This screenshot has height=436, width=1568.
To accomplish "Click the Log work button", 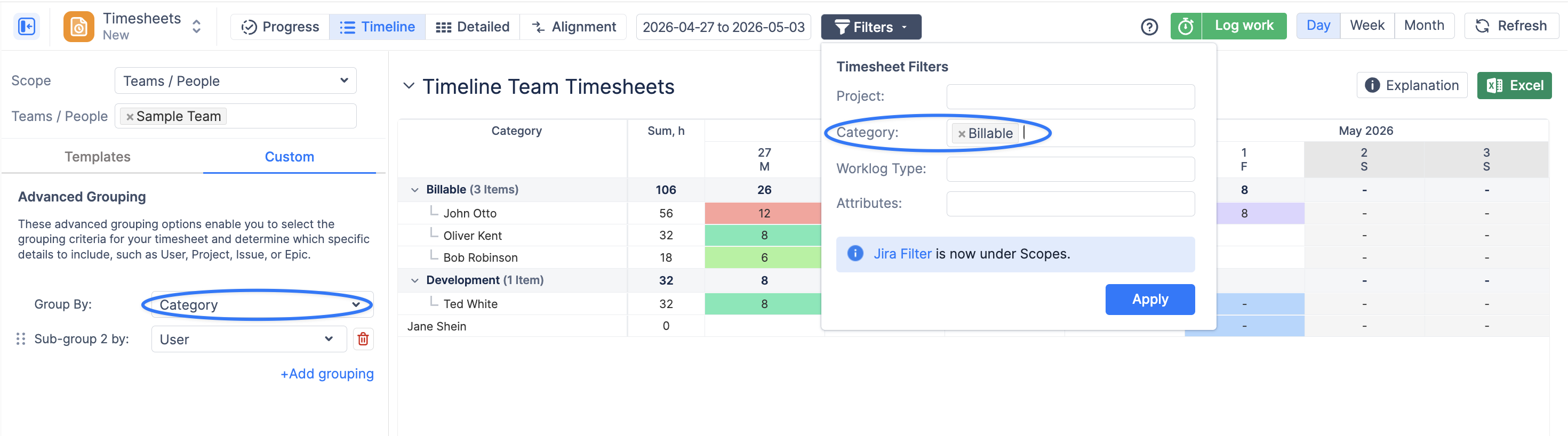I will pyautogui.click(x=1244, y=26).
